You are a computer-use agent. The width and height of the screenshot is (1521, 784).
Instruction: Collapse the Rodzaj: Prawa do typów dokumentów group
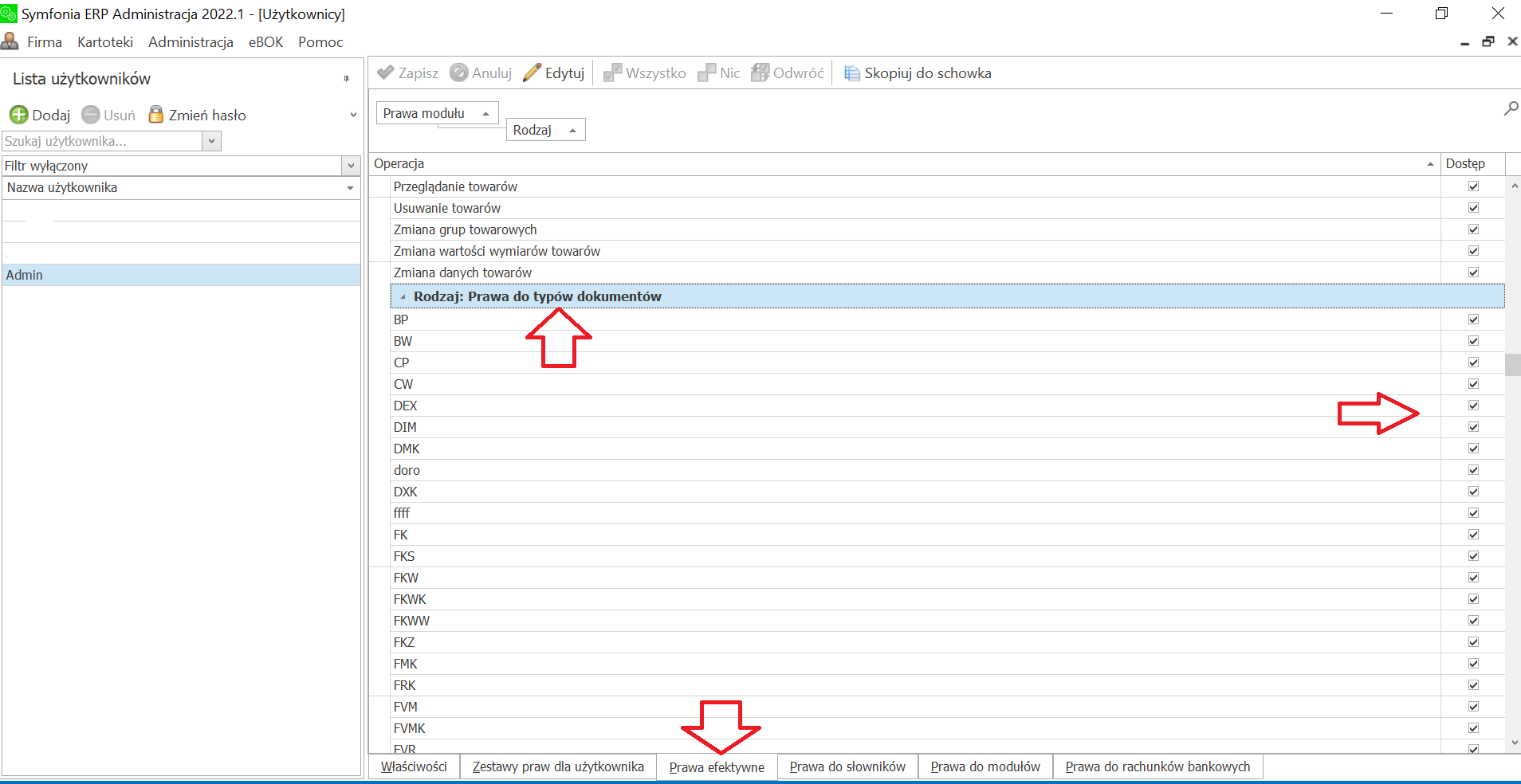[x=403, y=297]
